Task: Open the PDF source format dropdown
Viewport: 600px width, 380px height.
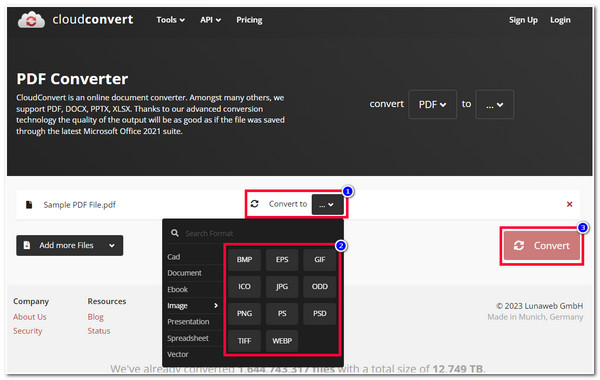Action: (432, 104)
